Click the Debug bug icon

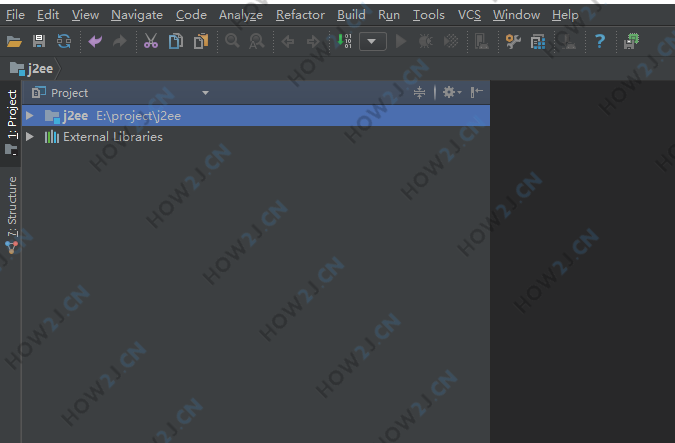pos(425,41)
